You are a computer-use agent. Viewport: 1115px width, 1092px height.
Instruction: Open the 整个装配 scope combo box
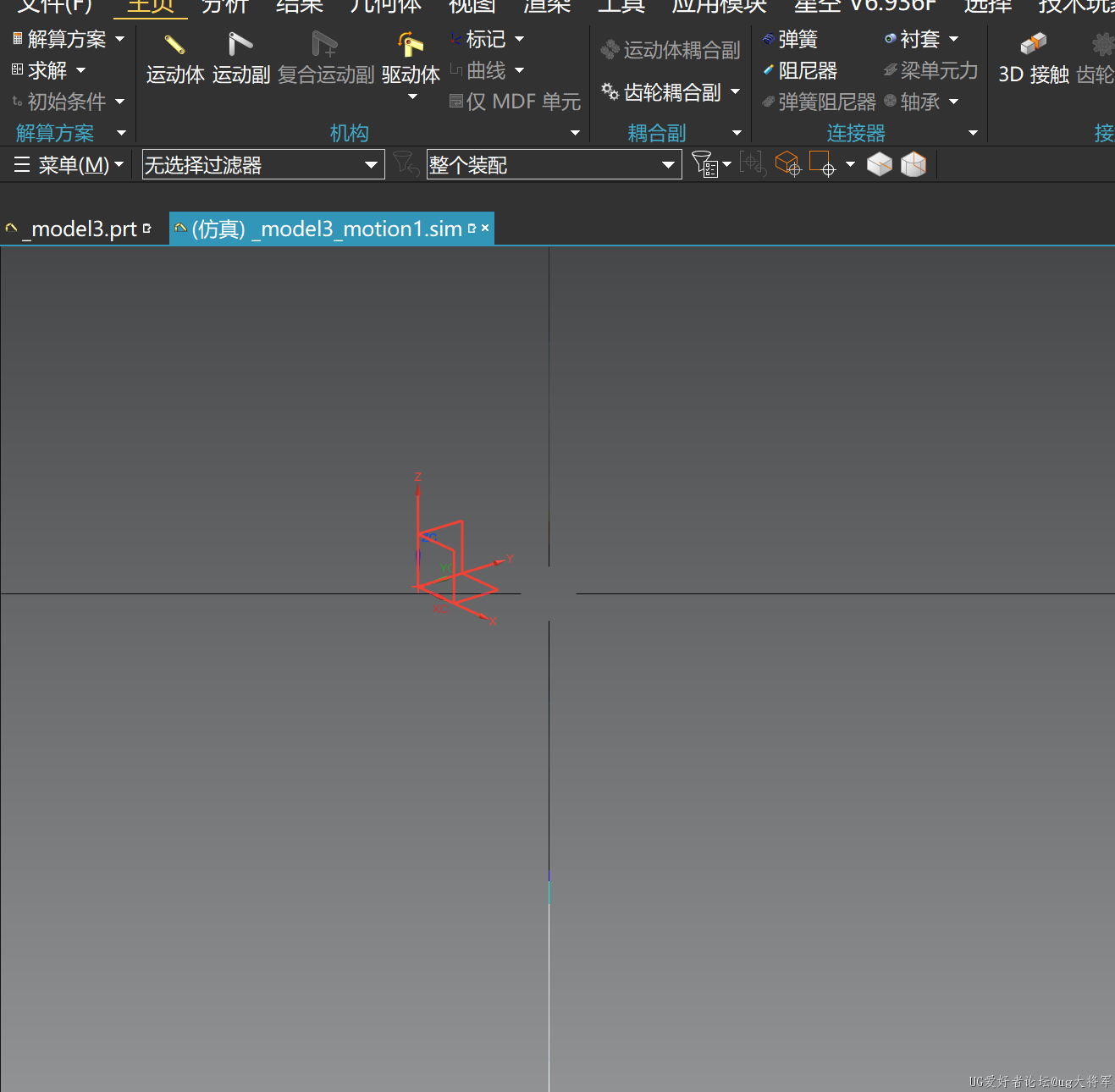(554, 164)
